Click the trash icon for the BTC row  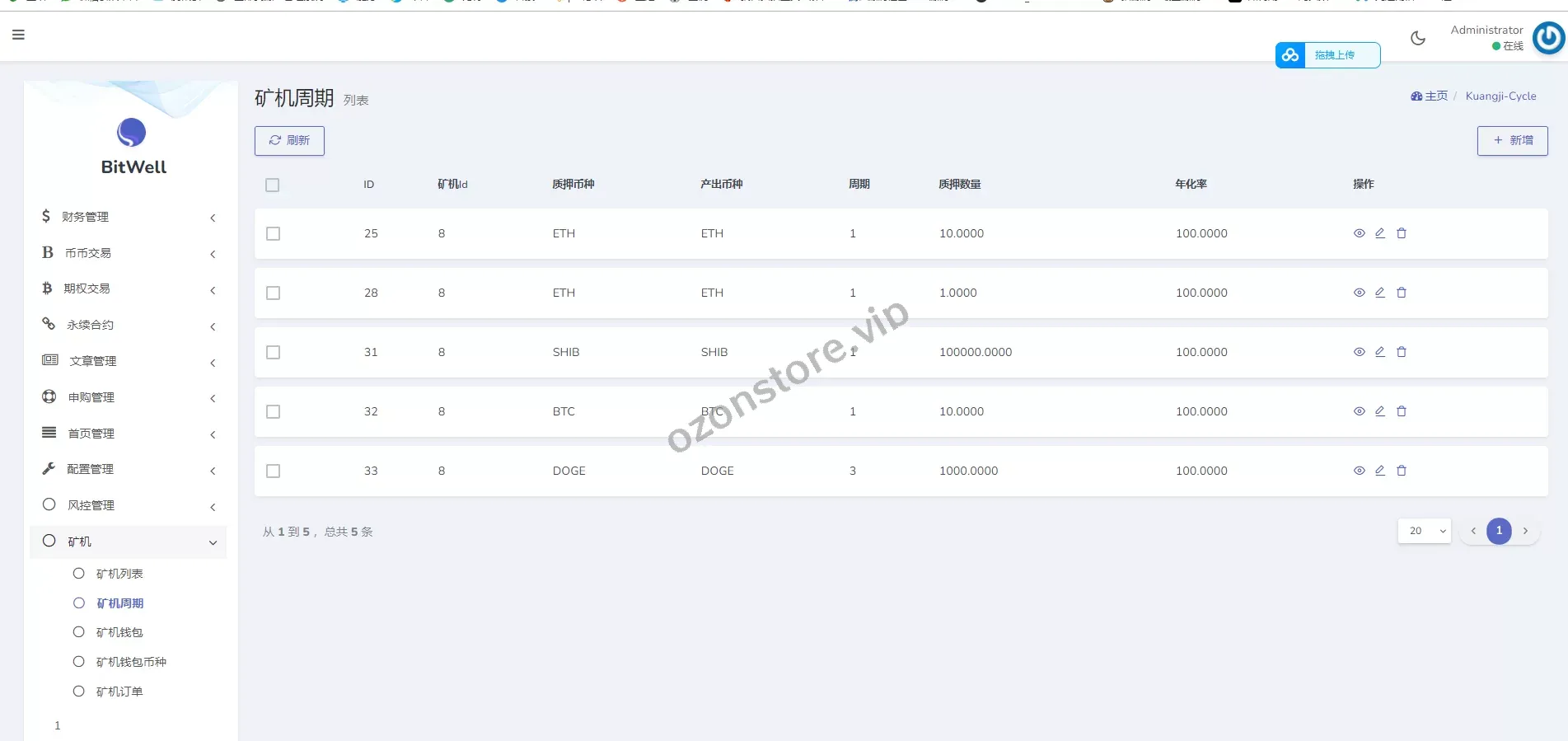click(x=1401, y=411)
